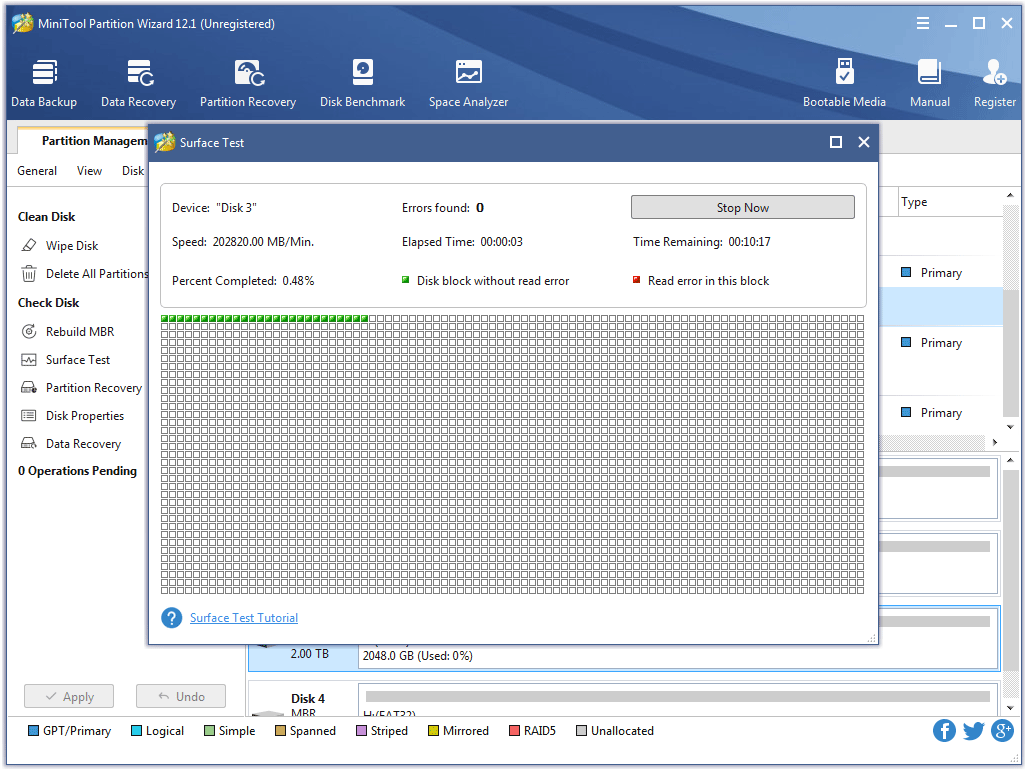Viewport: 1025px width, 770px height.
Task: Stop the surface test now
Action: click(x=743, y=207)
